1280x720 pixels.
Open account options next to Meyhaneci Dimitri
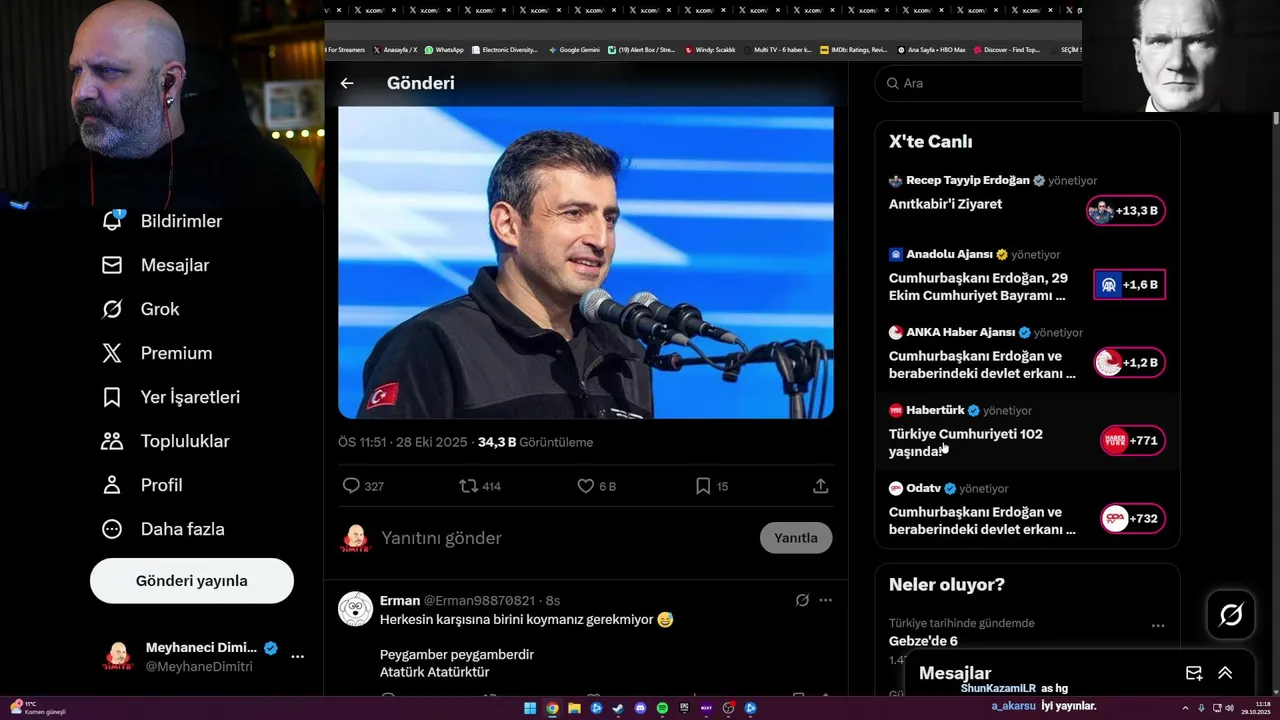pos(297,657)
